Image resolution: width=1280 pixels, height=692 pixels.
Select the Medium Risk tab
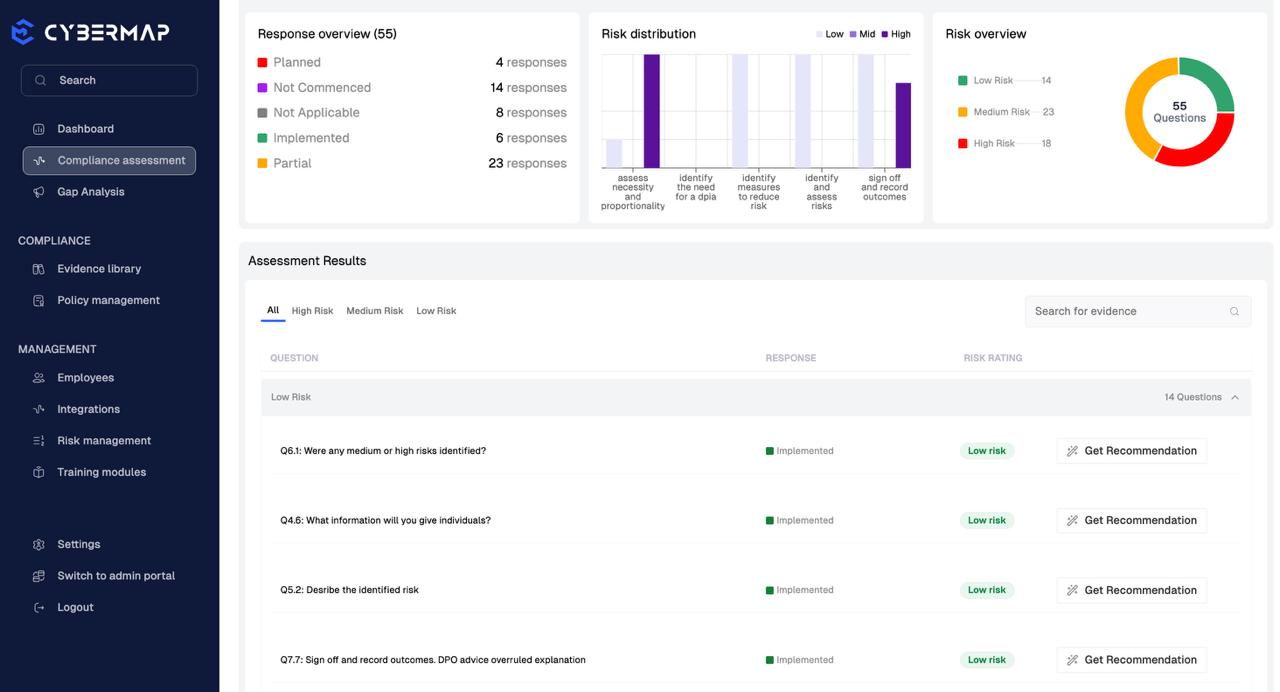[x=374, y=311]
